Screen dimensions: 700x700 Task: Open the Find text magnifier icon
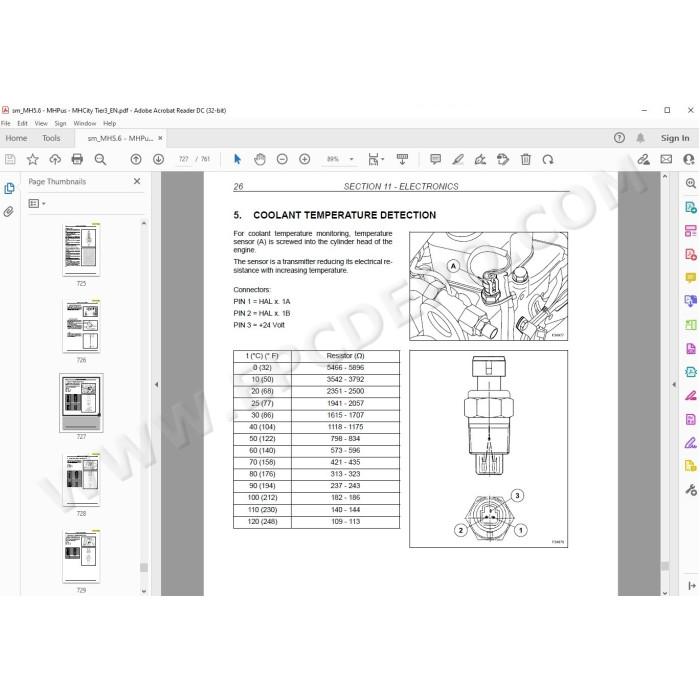pos(100,159)
